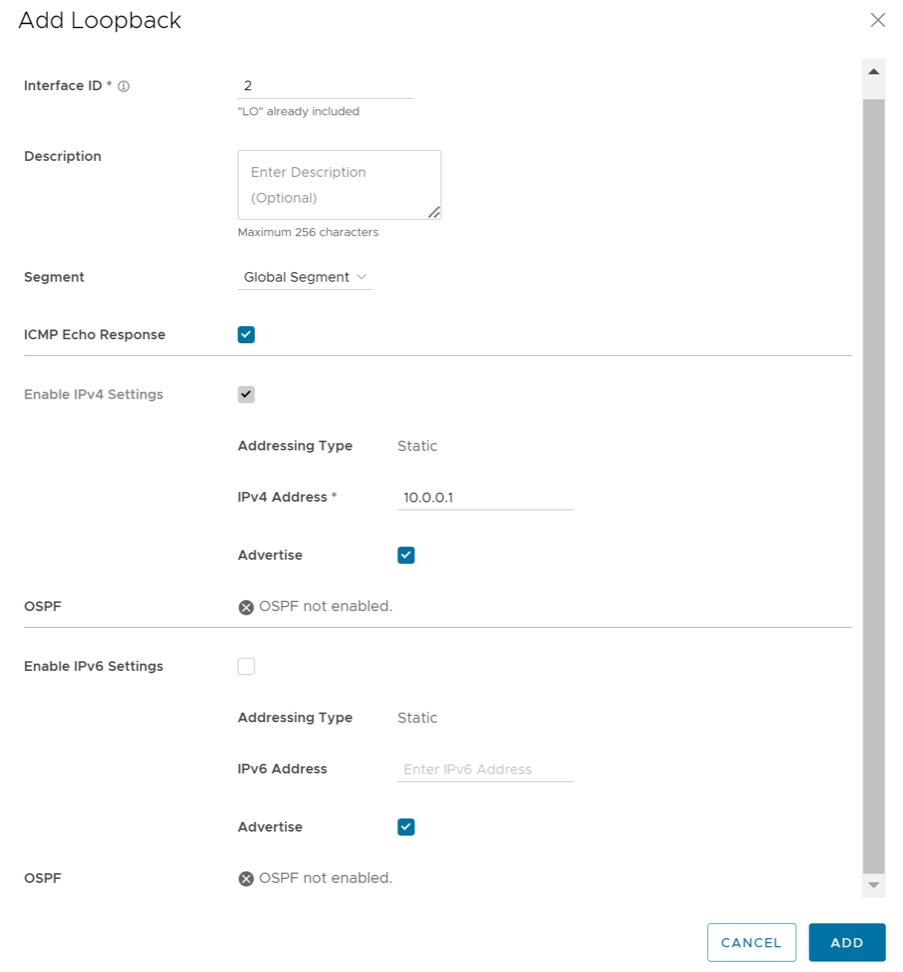Close the Add Loopback dialog
Viewport: 903px width, 972px height.
pyautogui.click(x=877, y=19)
